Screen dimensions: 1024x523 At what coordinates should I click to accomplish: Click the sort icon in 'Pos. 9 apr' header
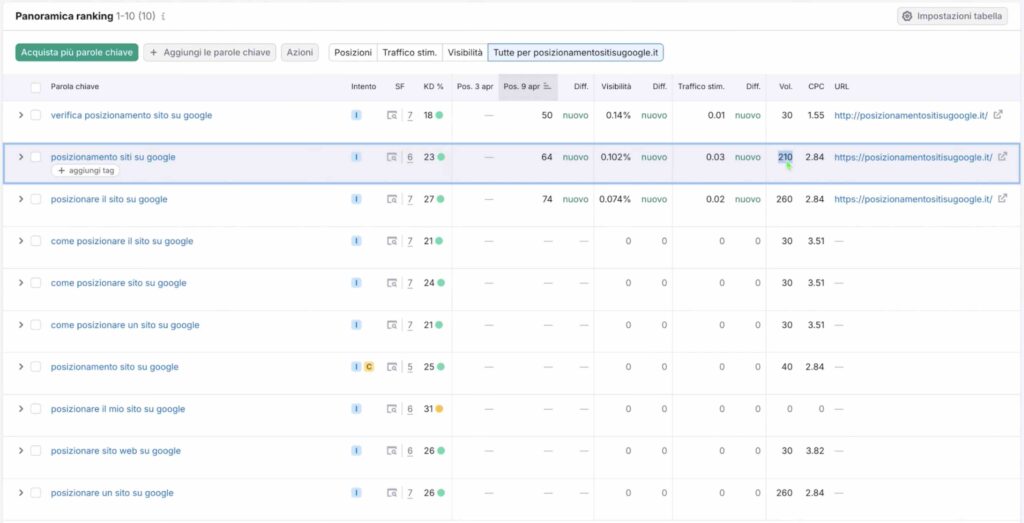547,87
